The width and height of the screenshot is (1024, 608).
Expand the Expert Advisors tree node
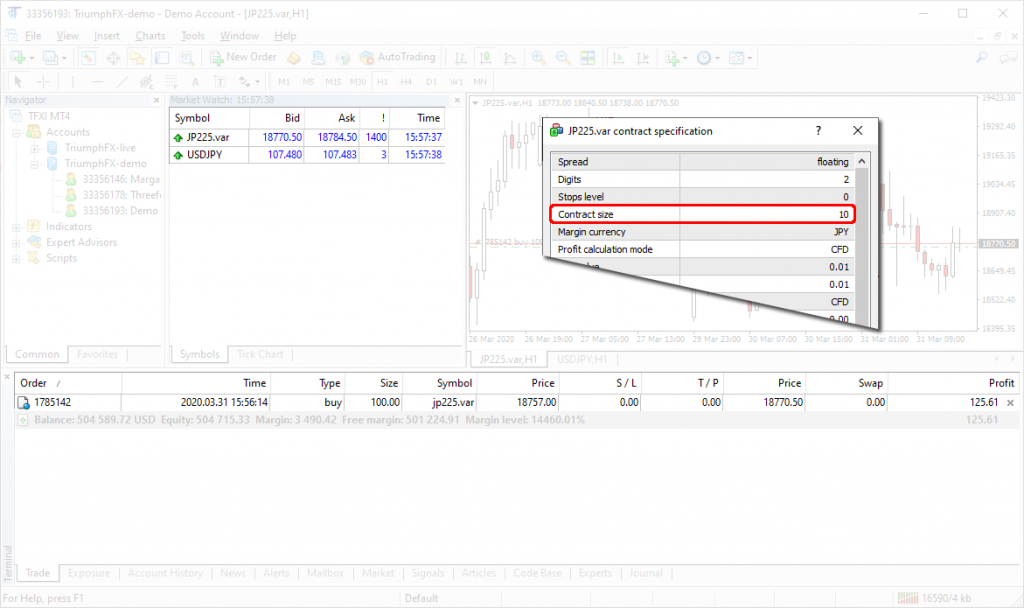pyautogui.click(x=16, y=243)
